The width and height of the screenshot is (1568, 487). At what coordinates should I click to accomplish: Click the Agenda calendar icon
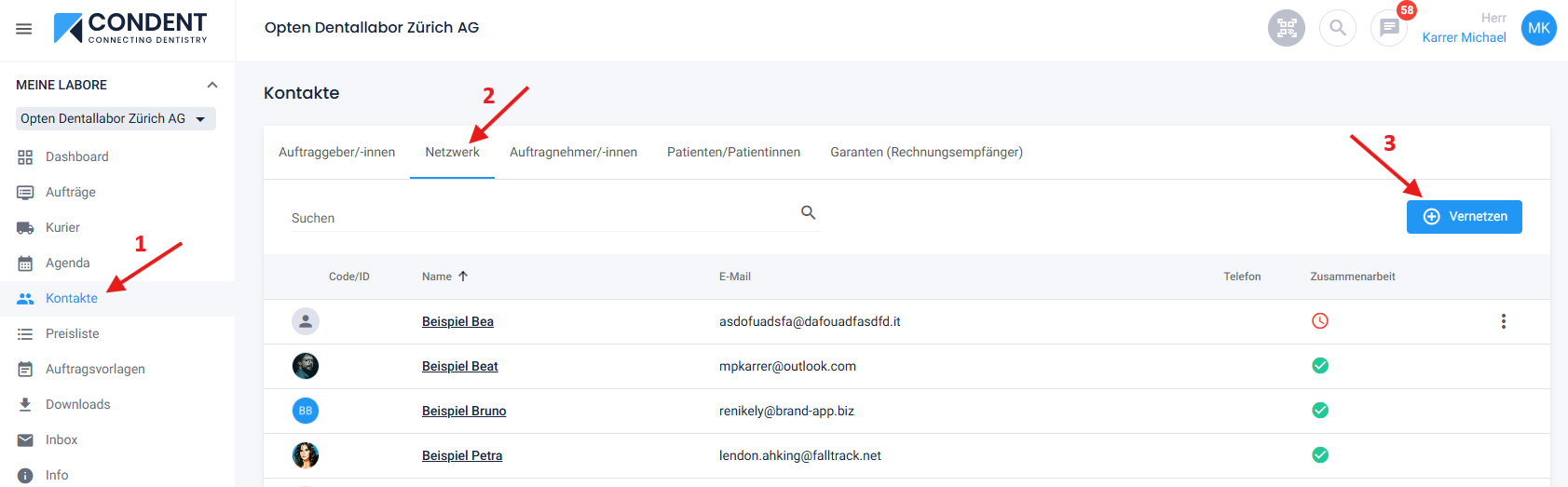click(x=25, y=264)
